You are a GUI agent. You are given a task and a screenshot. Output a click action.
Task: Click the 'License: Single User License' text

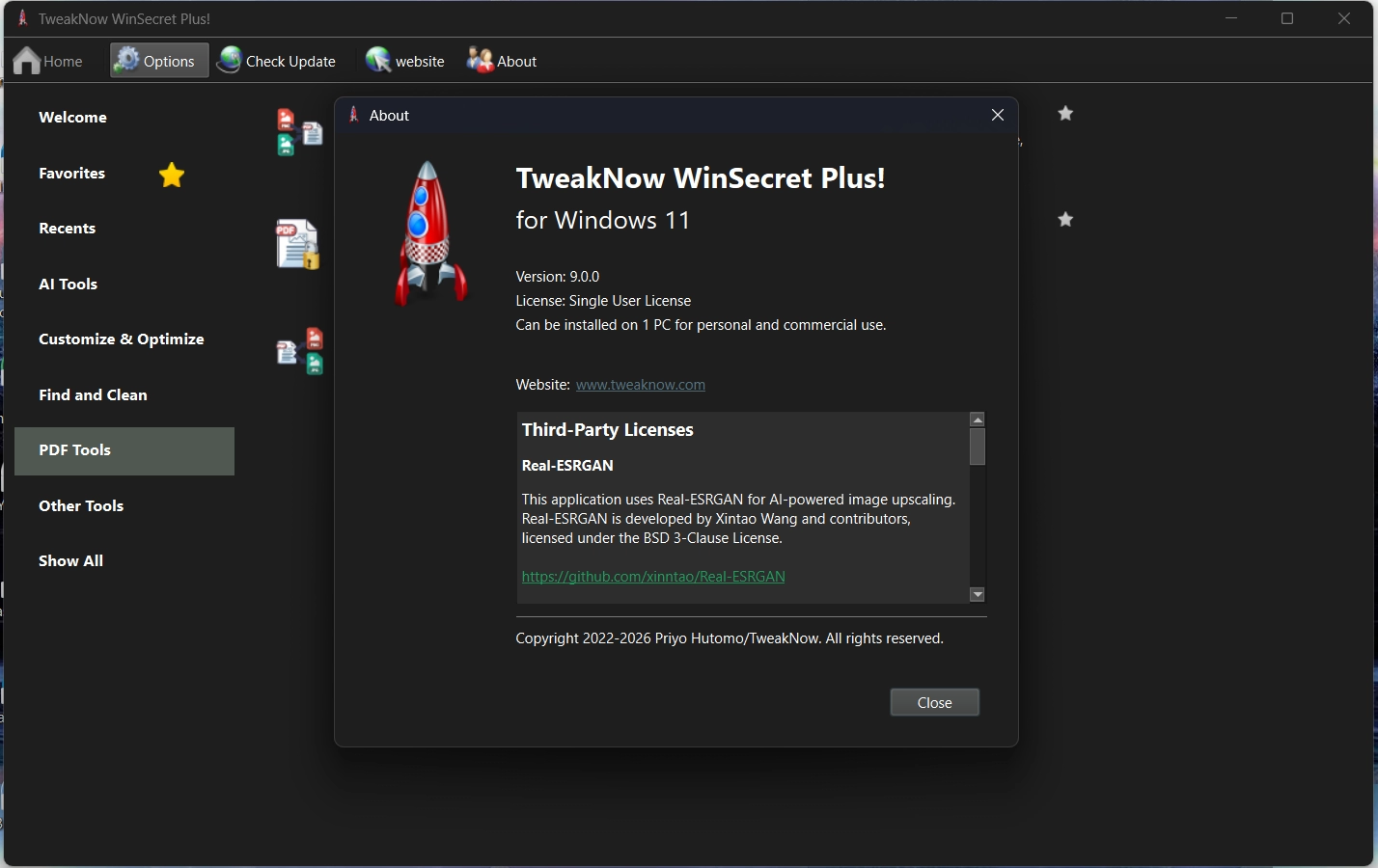603,301
